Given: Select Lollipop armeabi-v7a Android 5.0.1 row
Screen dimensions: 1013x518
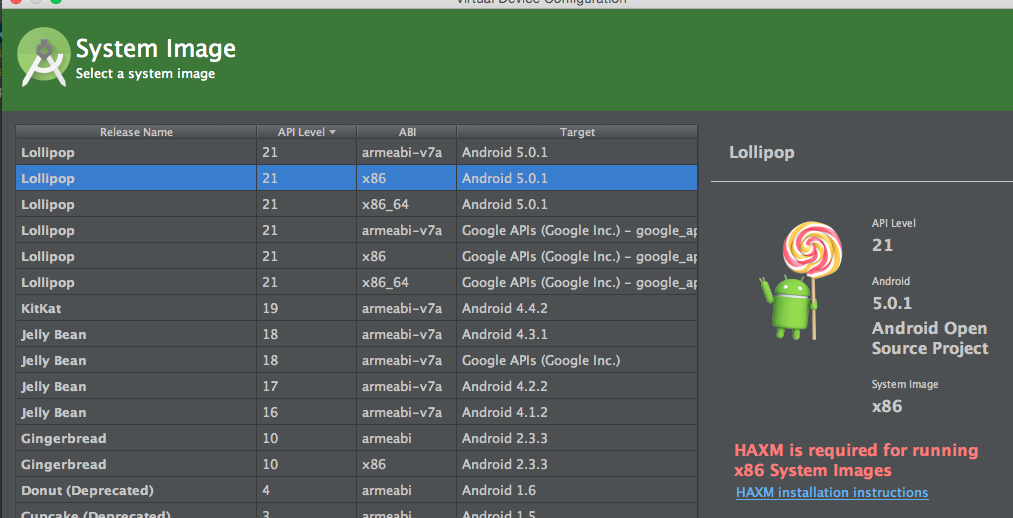Looking at the screenshot, I should (x=357, y=152).
